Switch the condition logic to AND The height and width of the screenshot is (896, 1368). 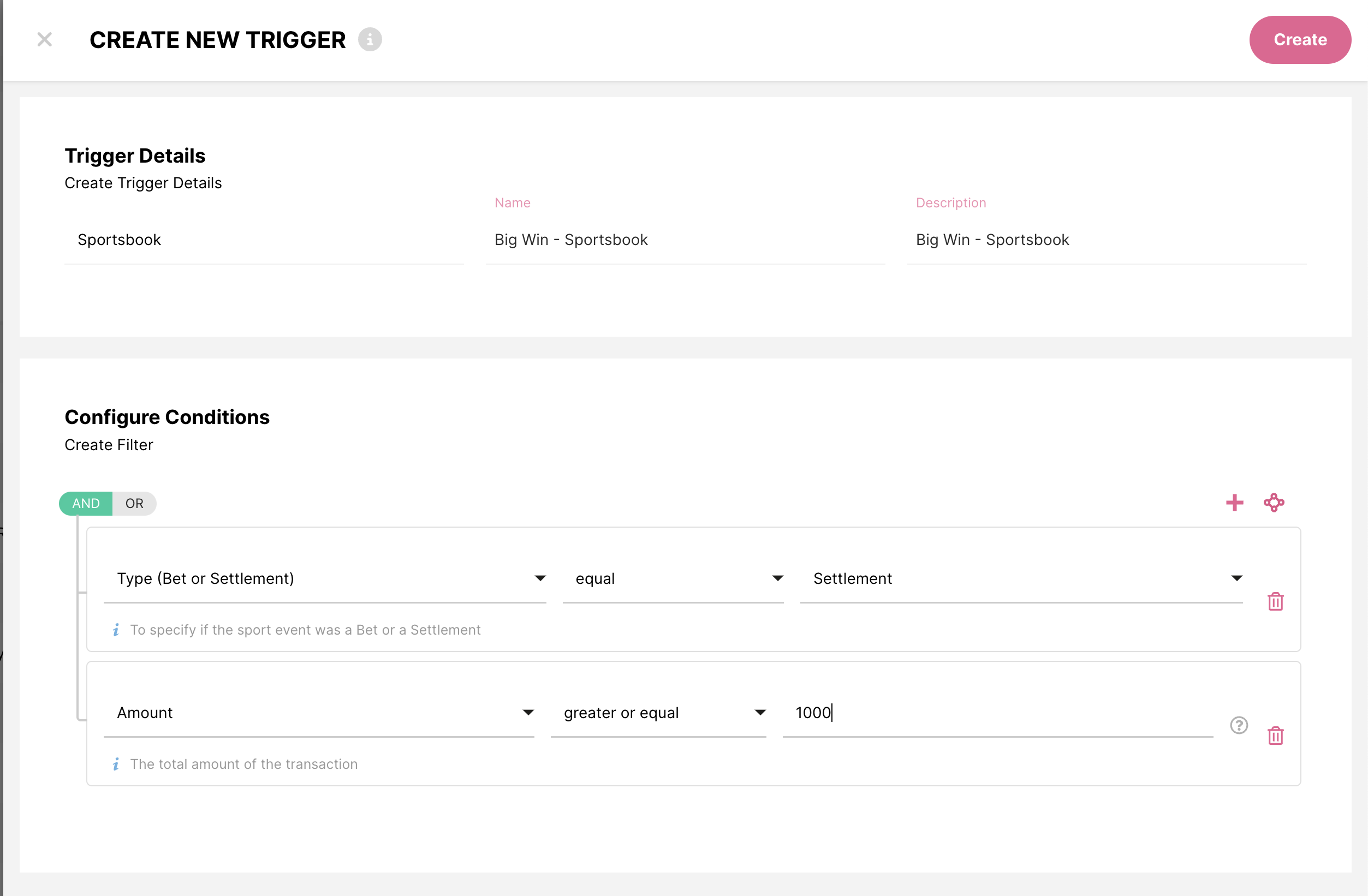pyautogui.click(x=86, y=504)
